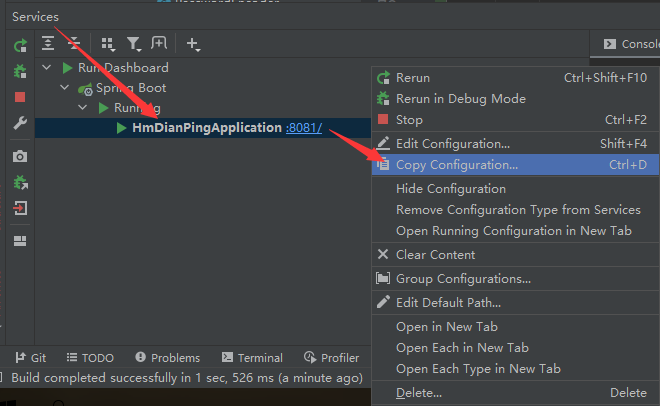This screenshot has width=660, height=406.
Task: Click the Rerun in Debug Mode bug icon
Action: [x=20, y=72]
